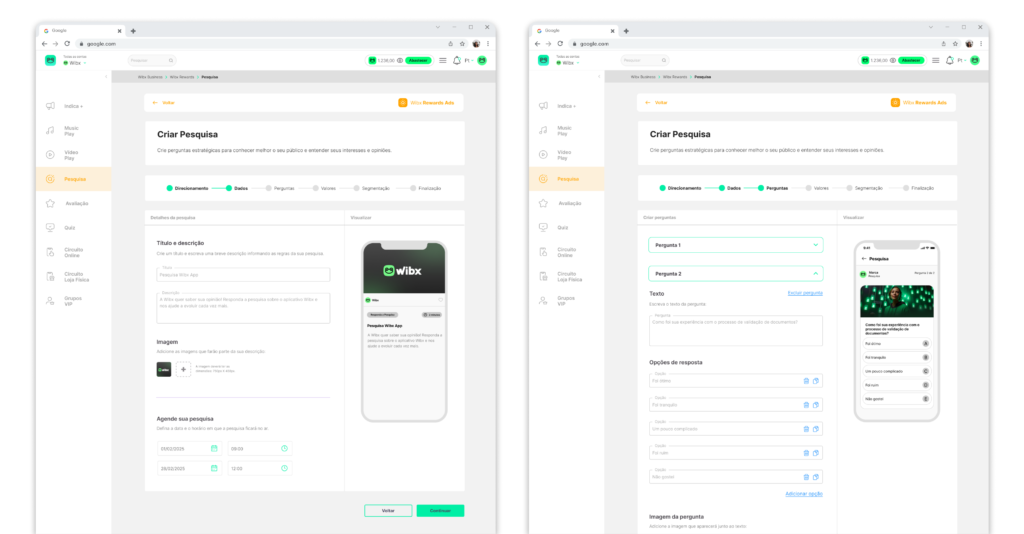Reload page in left window browser toolbar
Image resolution: width=1024 pixels, height=534 pixels.
[67, 44]
